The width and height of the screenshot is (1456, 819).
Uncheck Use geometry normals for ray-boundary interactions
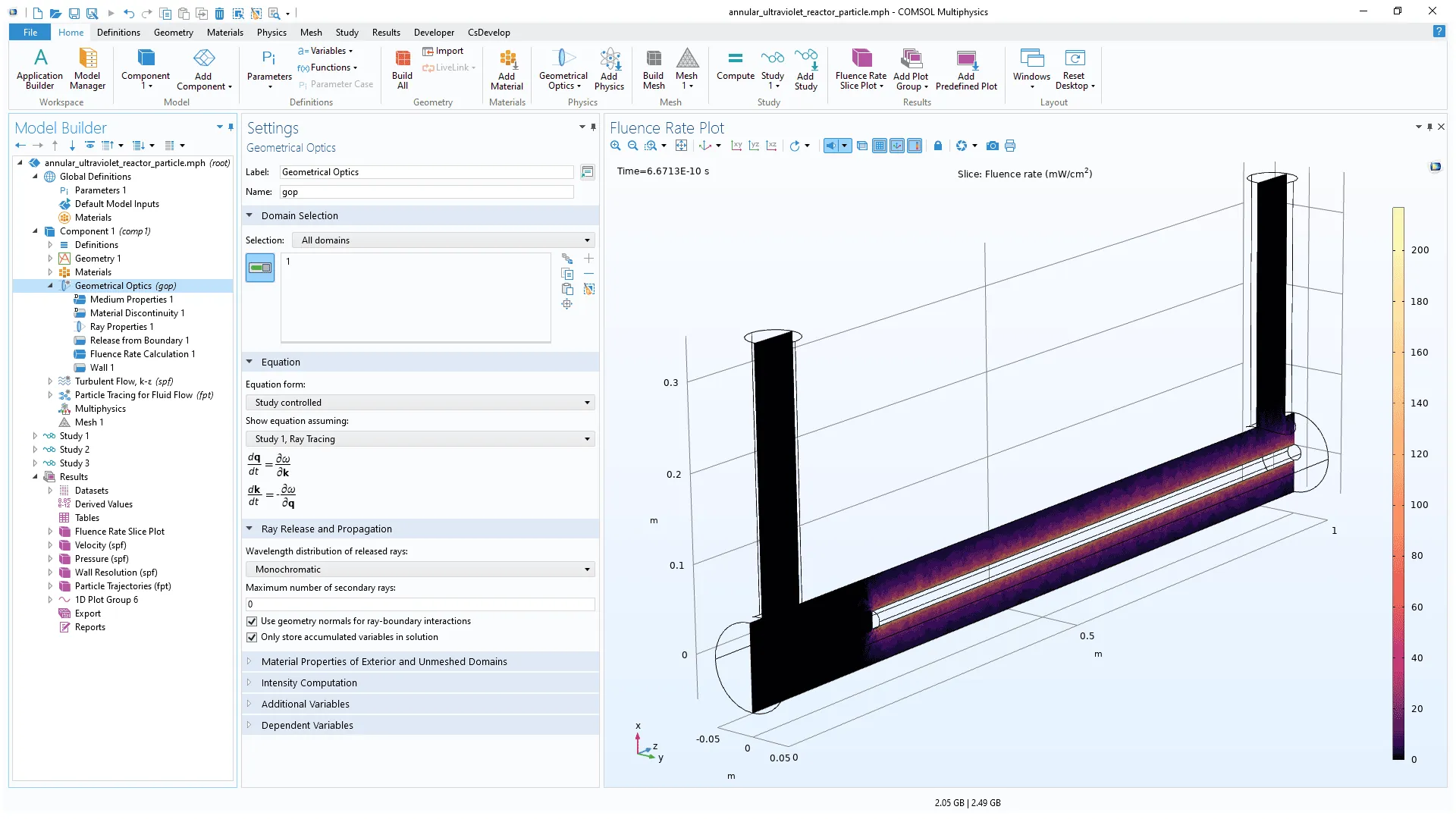pos(252,621)
